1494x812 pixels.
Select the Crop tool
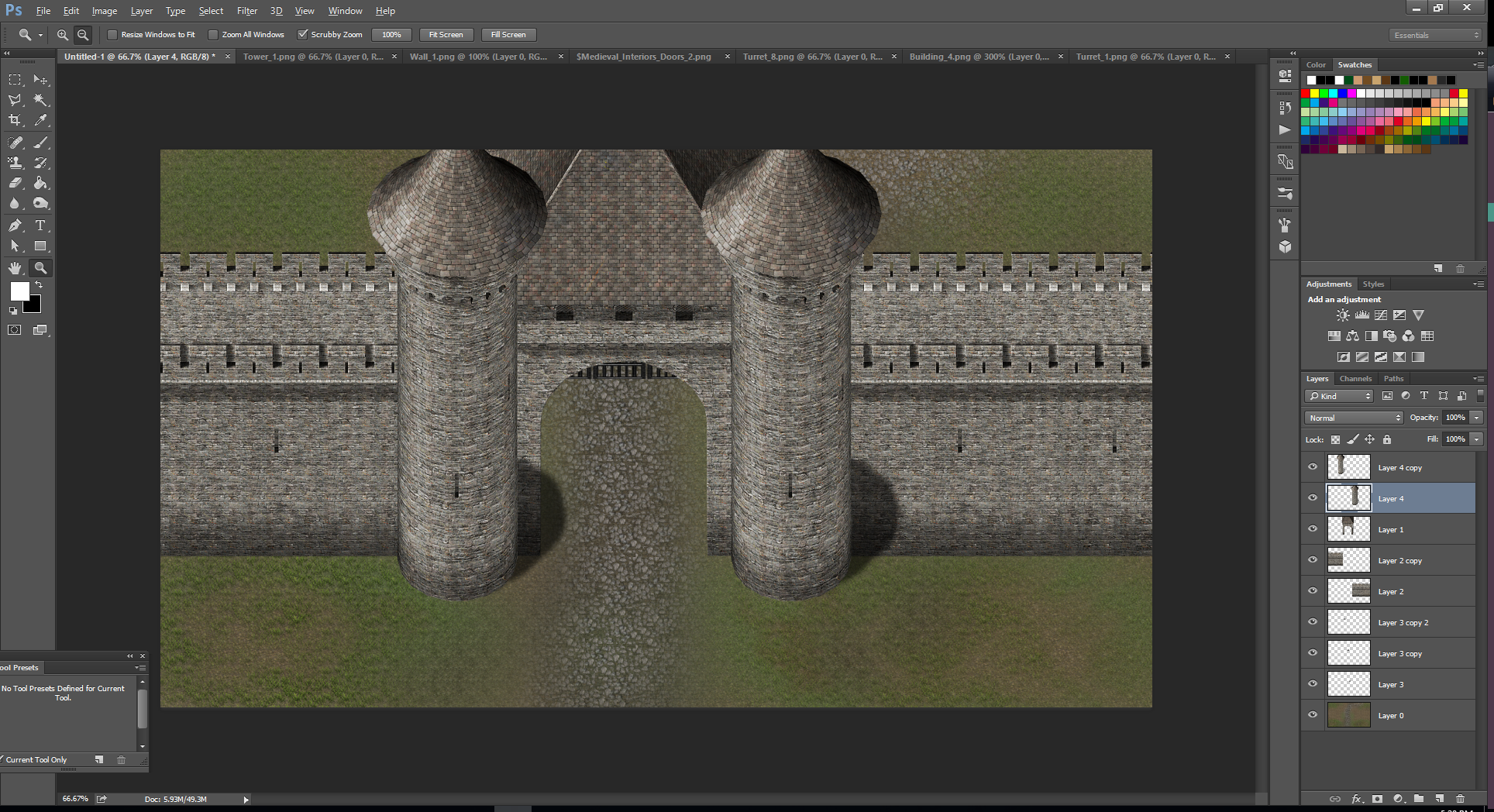(x=15, y=120)
